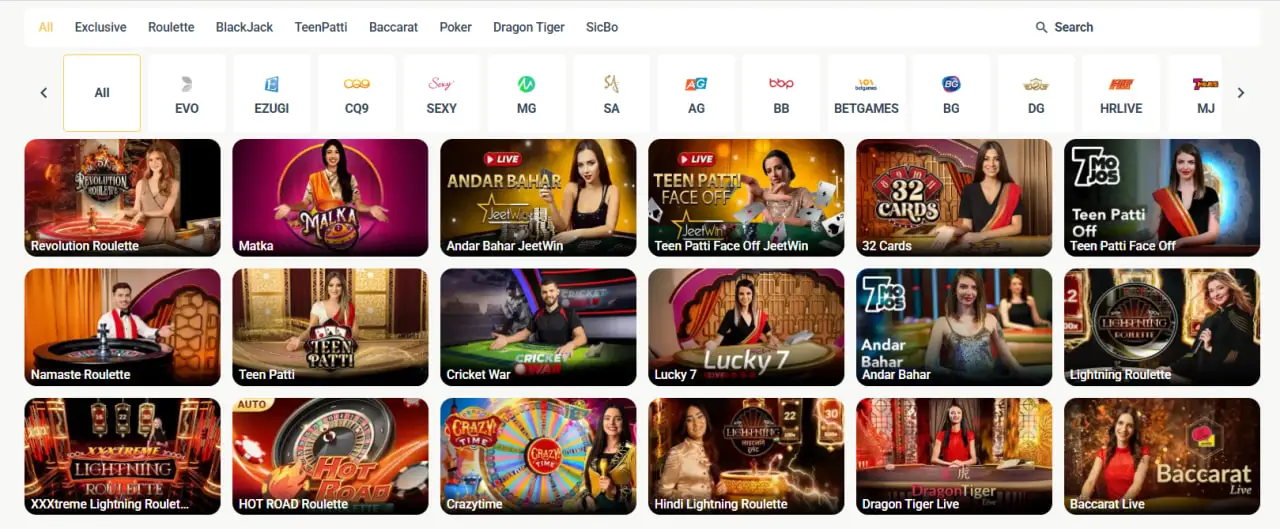
Task: Click the search magnifier icon
Action: (x=1041, y=27)
